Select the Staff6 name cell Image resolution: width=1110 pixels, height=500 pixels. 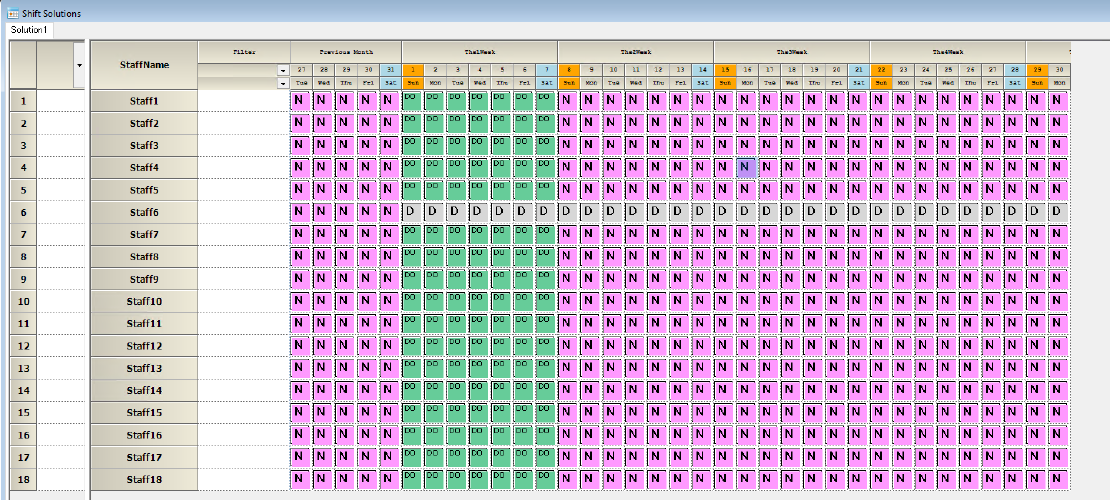click(144, 212)
